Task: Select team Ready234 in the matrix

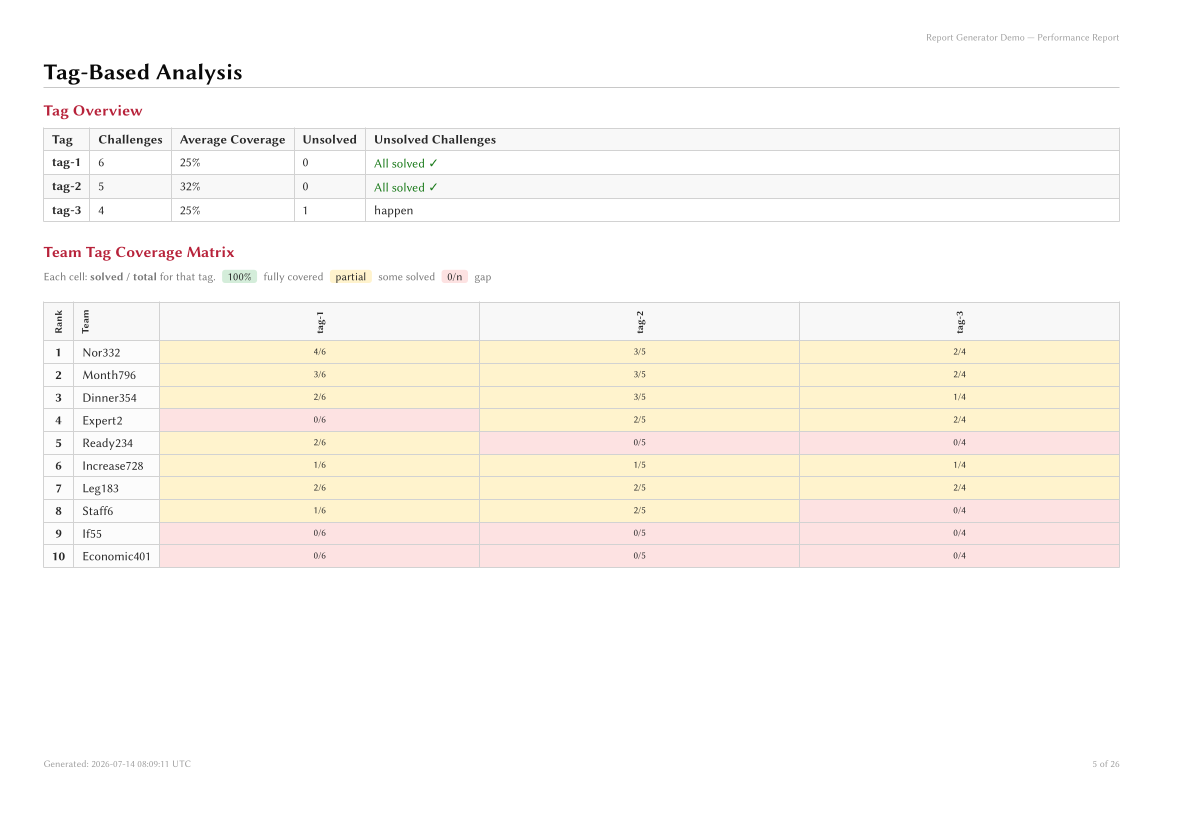Action: click(108, 444)
